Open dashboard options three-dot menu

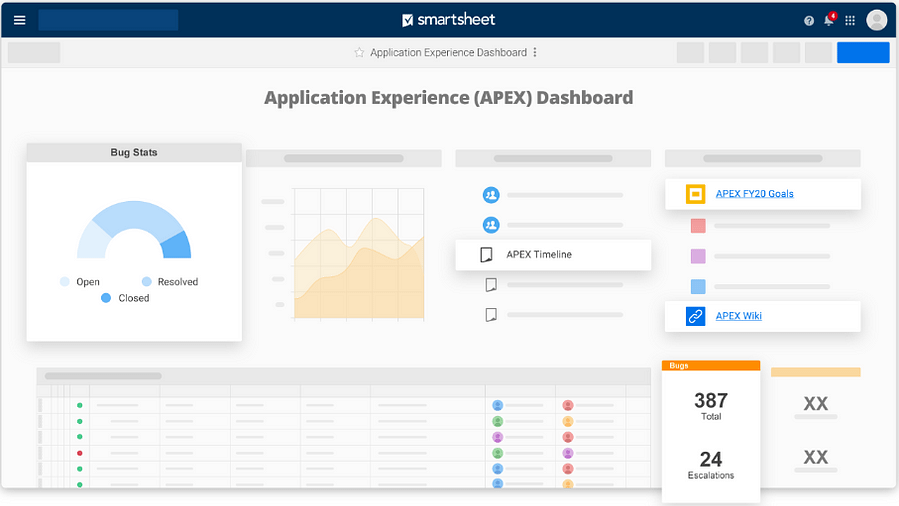click(x=535, y=52)
